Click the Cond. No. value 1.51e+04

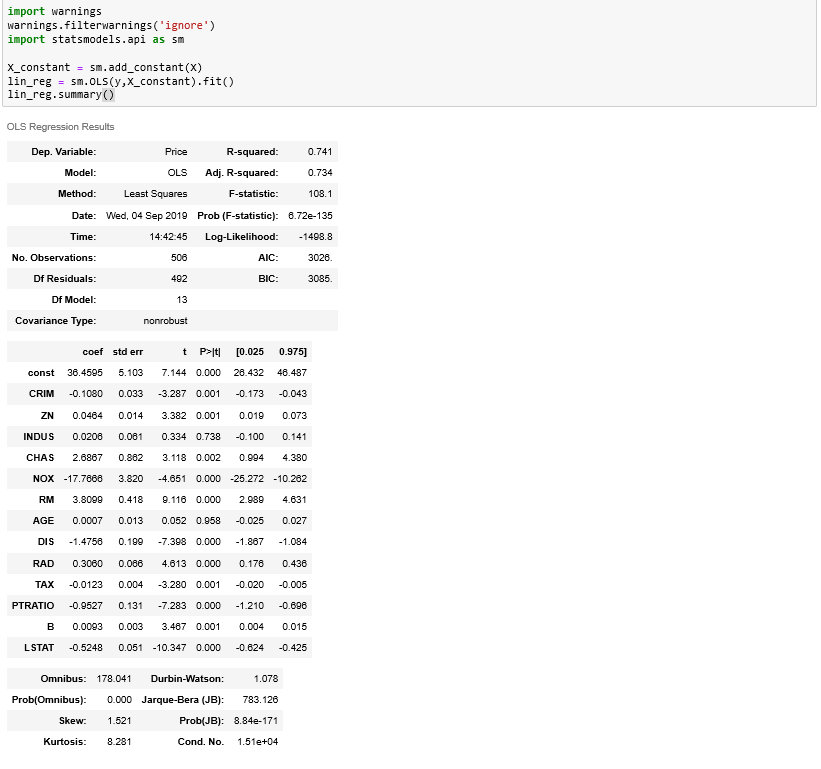coord(258,741)
